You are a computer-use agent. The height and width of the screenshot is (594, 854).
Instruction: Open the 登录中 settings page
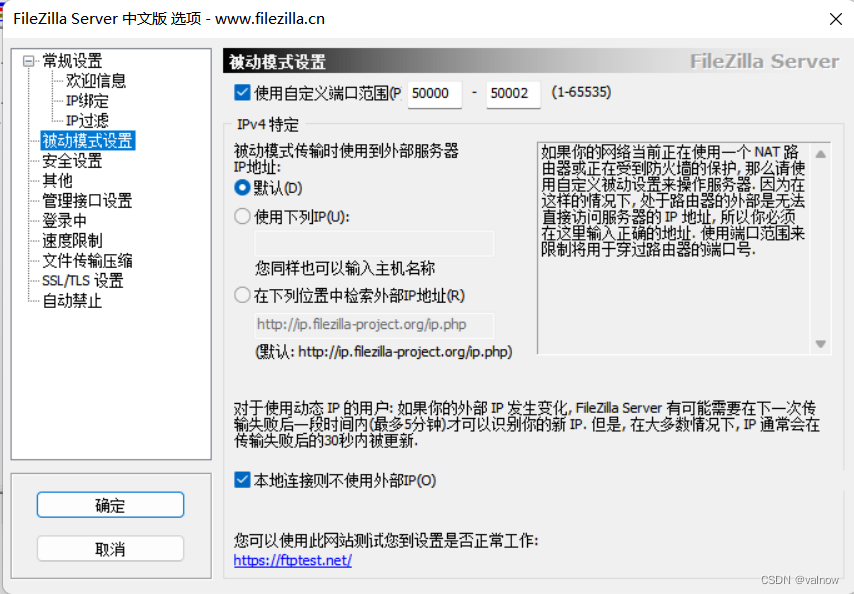64,221
